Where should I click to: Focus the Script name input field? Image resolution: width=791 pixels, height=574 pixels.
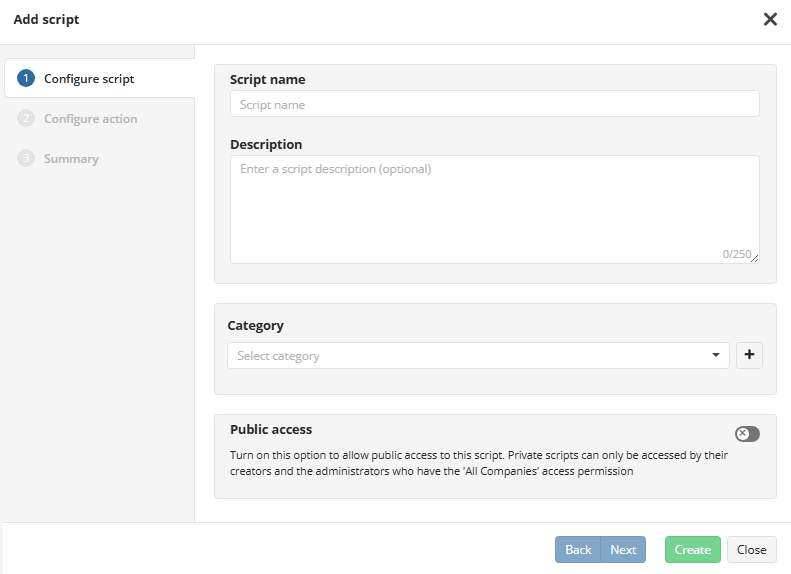point(494,104)
